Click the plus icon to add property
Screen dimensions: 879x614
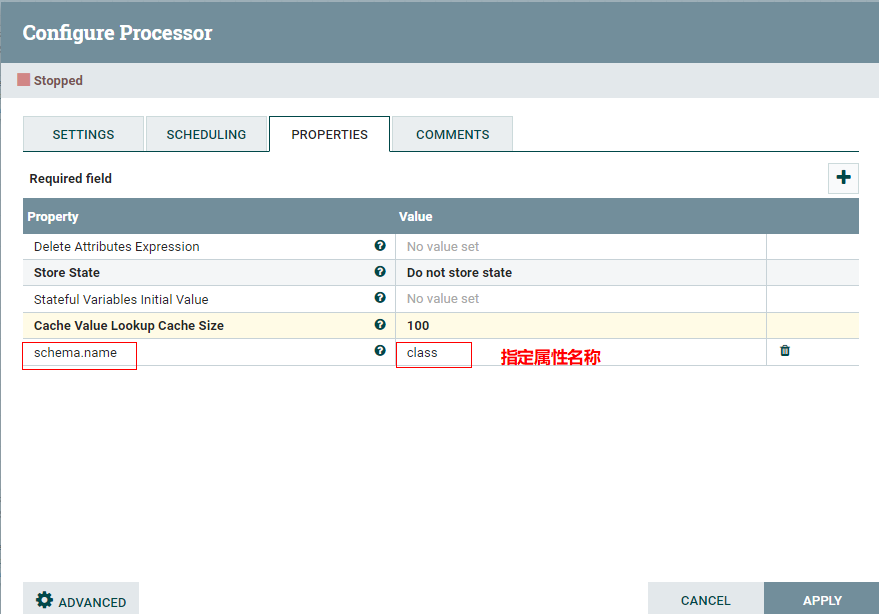coord(843,178)
